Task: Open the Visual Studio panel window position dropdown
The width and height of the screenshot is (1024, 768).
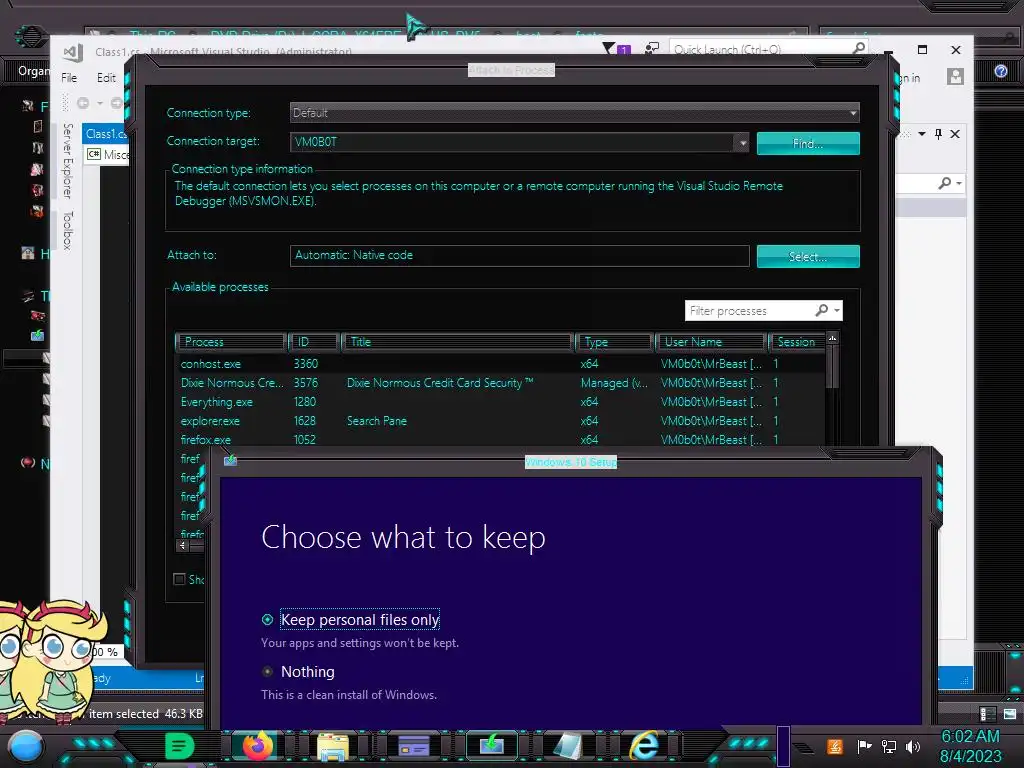Action: (x=921, y=134)
